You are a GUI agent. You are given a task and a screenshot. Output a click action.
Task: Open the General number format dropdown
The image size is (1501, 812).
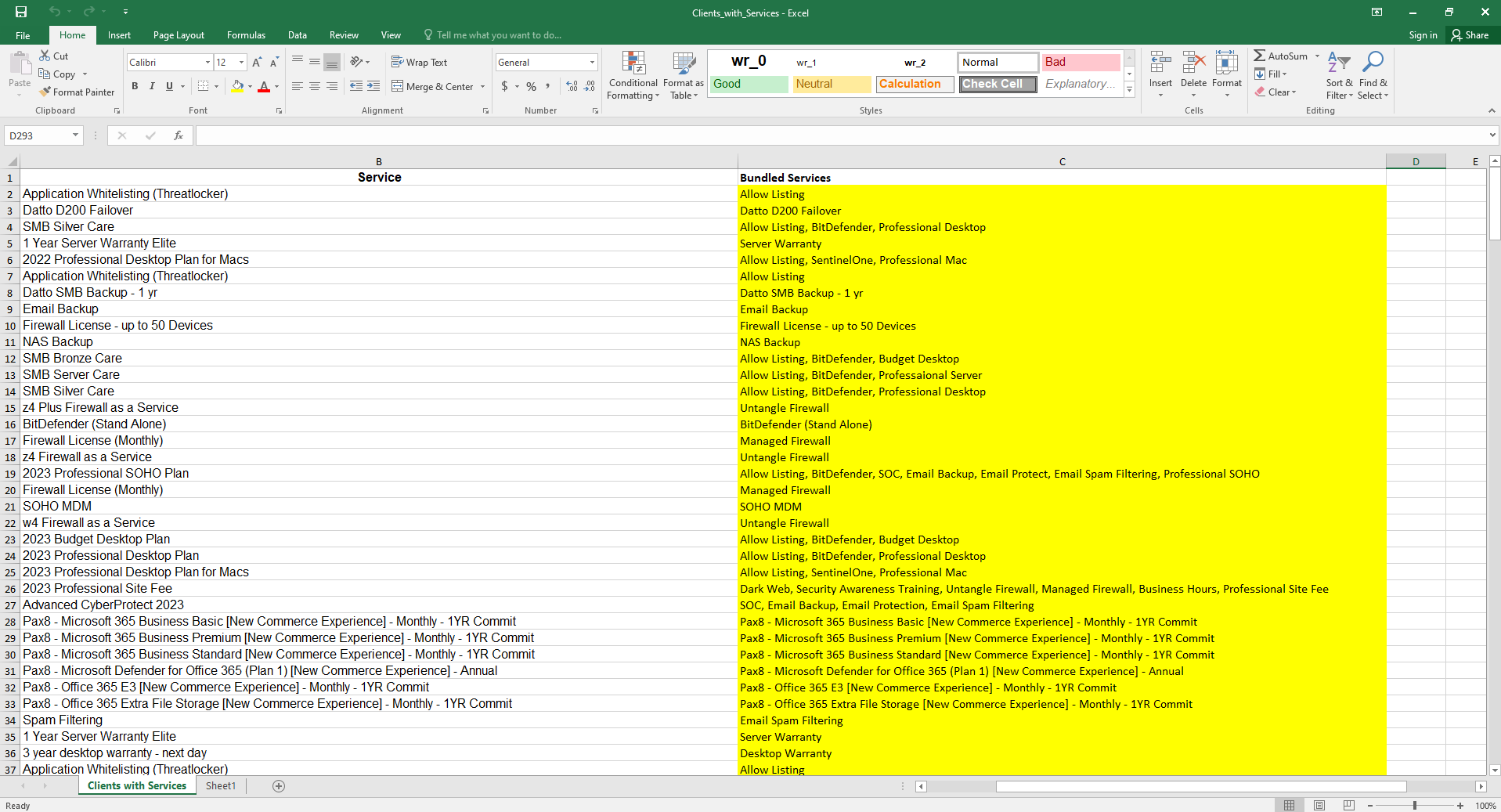click(592, 63)
